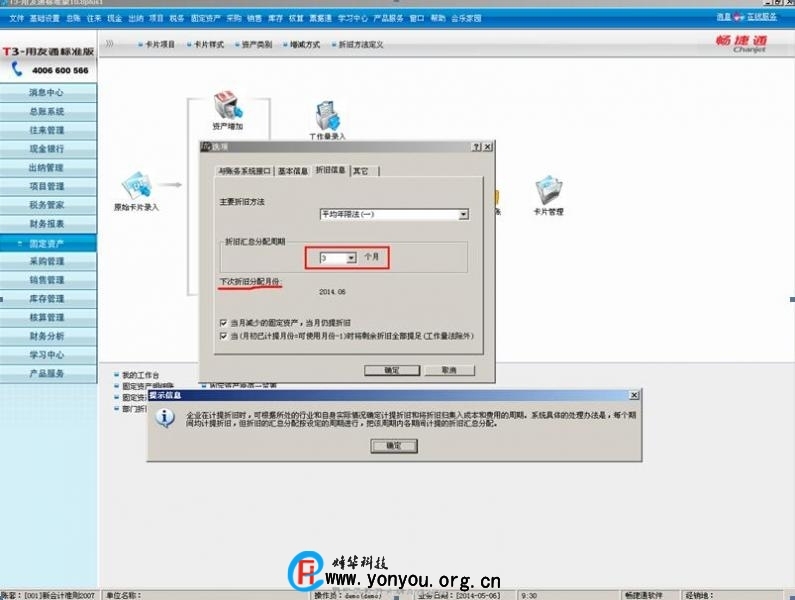Open the 基础设置 menu

point(45,18)
